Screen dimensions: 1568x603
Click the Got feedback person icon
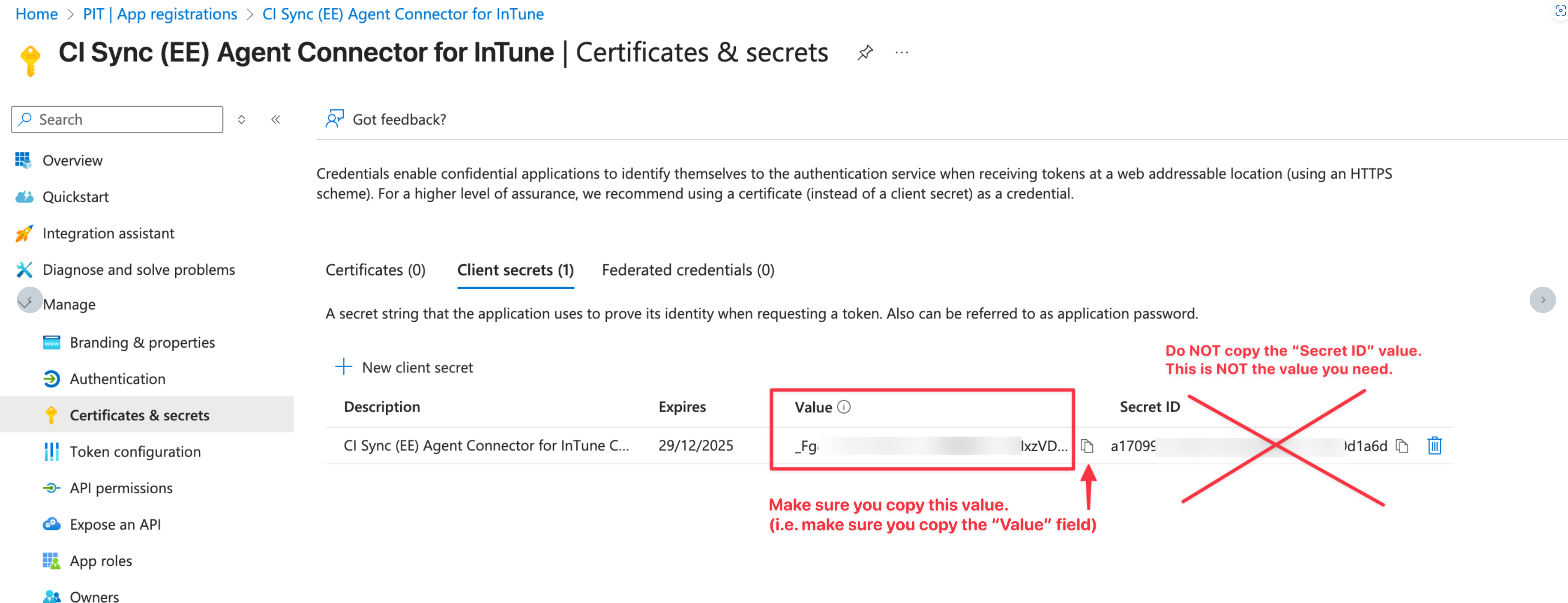pos(335,119)
